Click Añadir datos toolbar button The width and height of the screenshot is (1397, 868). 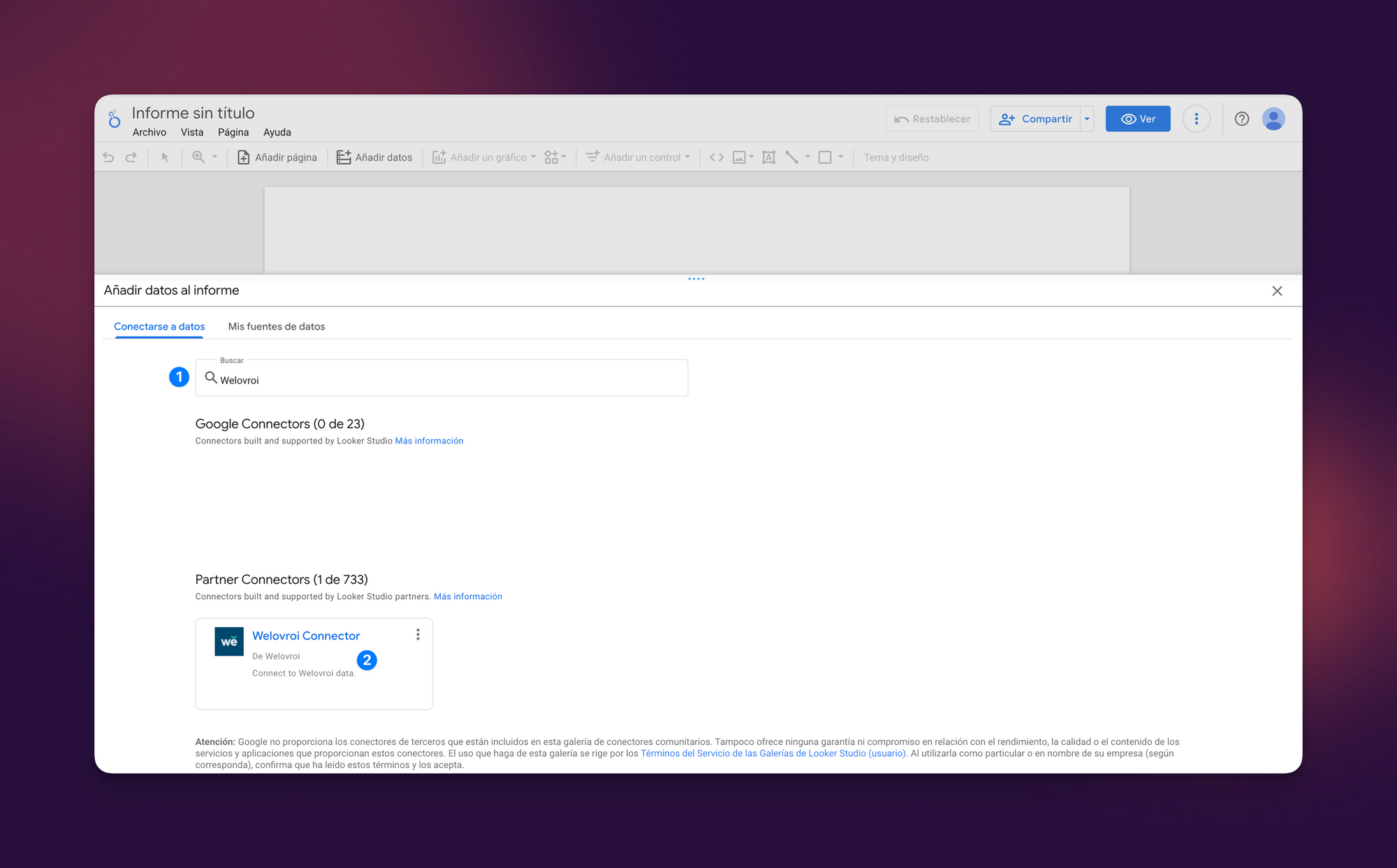pos(374,158)
